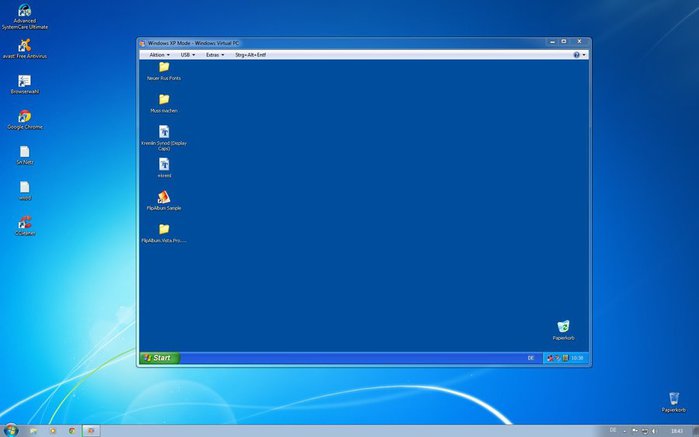Select the file icon below Google Chrome
The image size is (699, 437).
25,155
